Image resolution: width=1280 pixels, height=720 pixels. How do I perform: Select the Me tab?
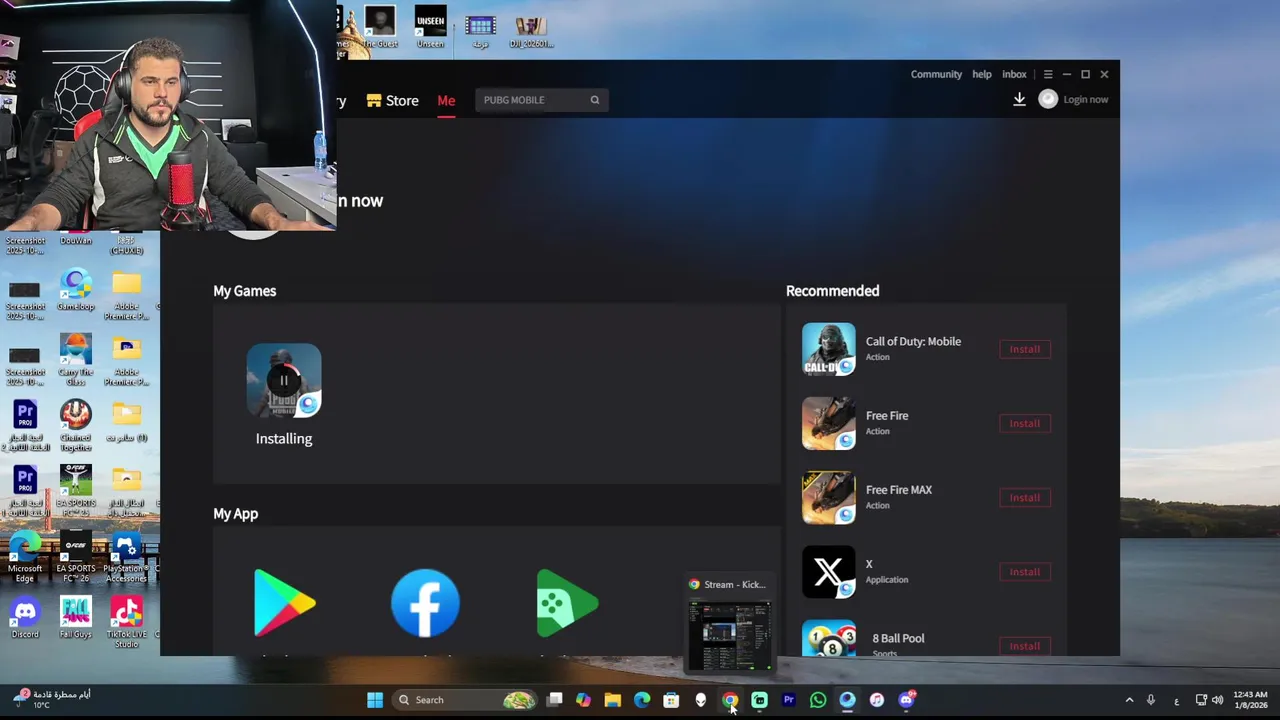[x=446, y=100]
